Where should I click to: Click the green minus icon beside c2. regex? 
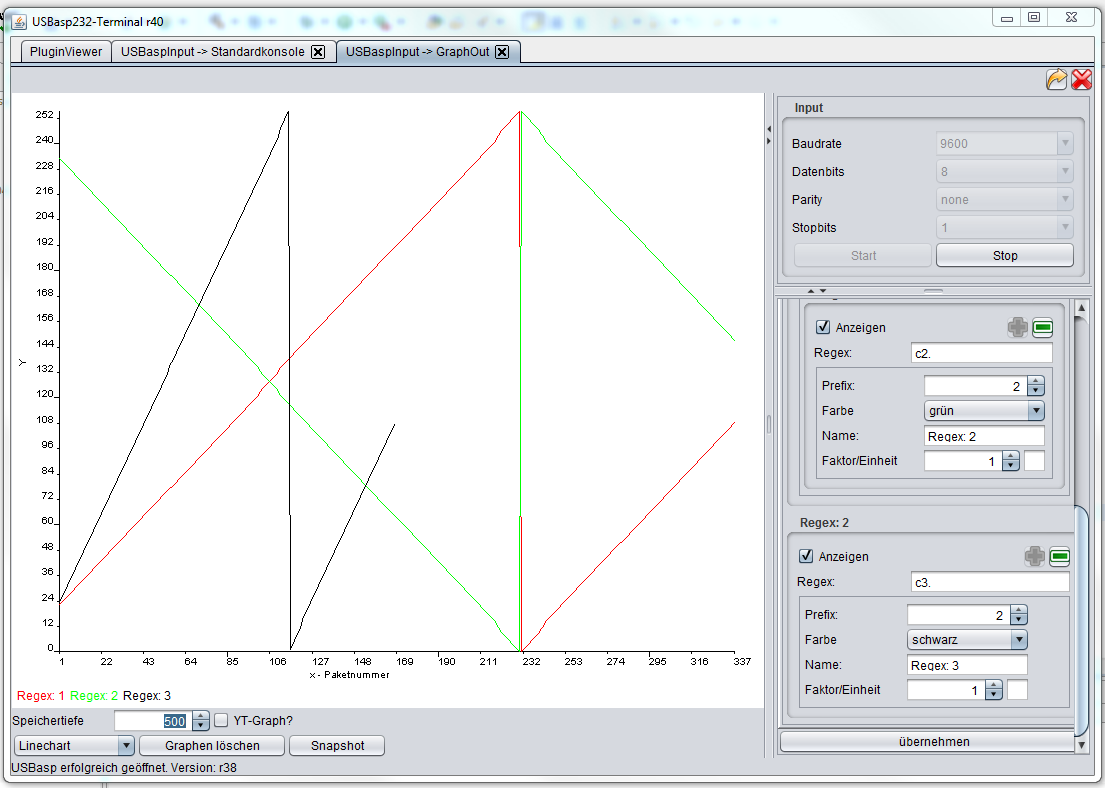[x=1042, y=327]
